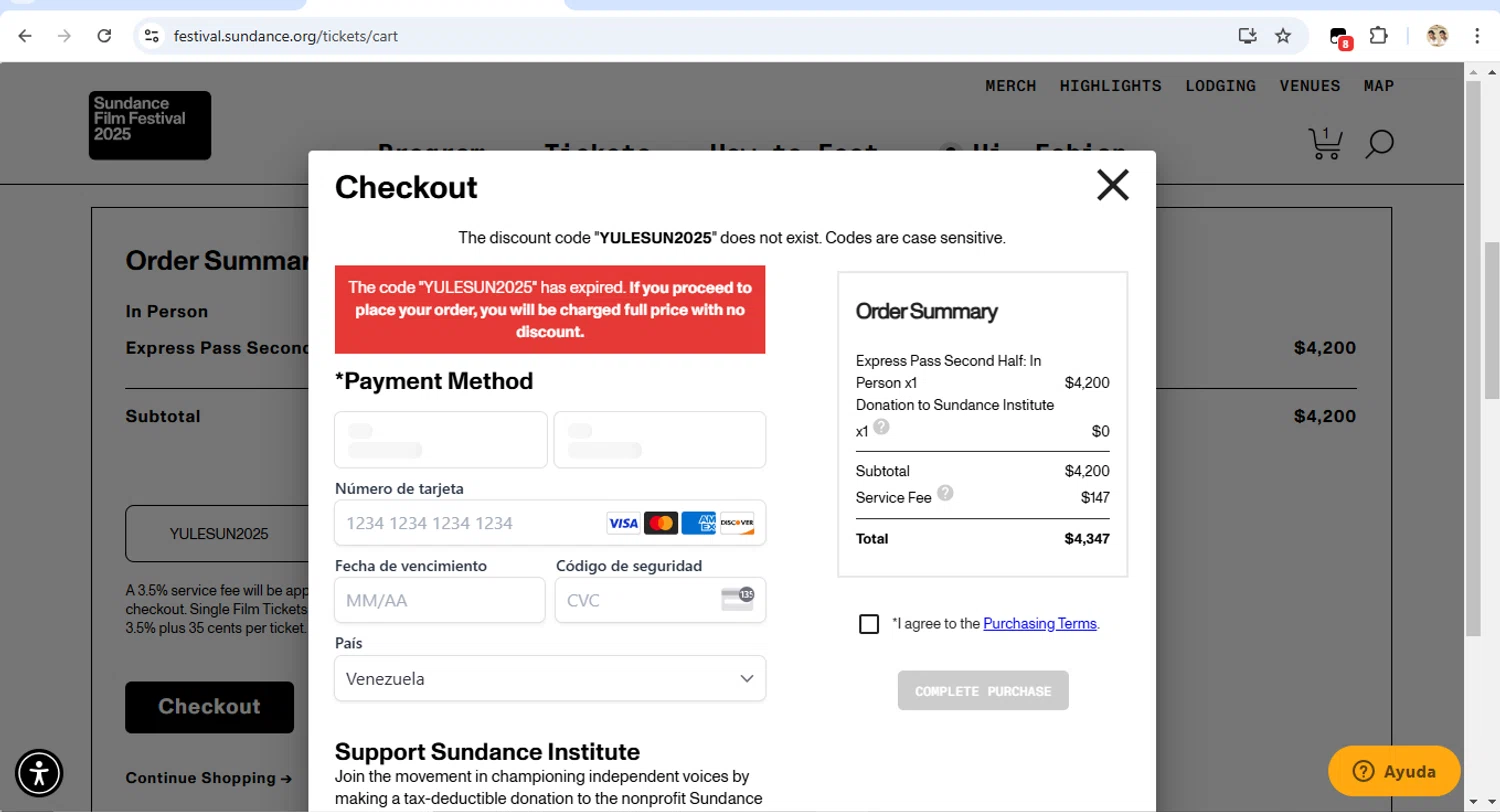Open HIGHLIGHTS in the top navigation
Viewport: 1500px width, 812px height.
coord(1111,86)
